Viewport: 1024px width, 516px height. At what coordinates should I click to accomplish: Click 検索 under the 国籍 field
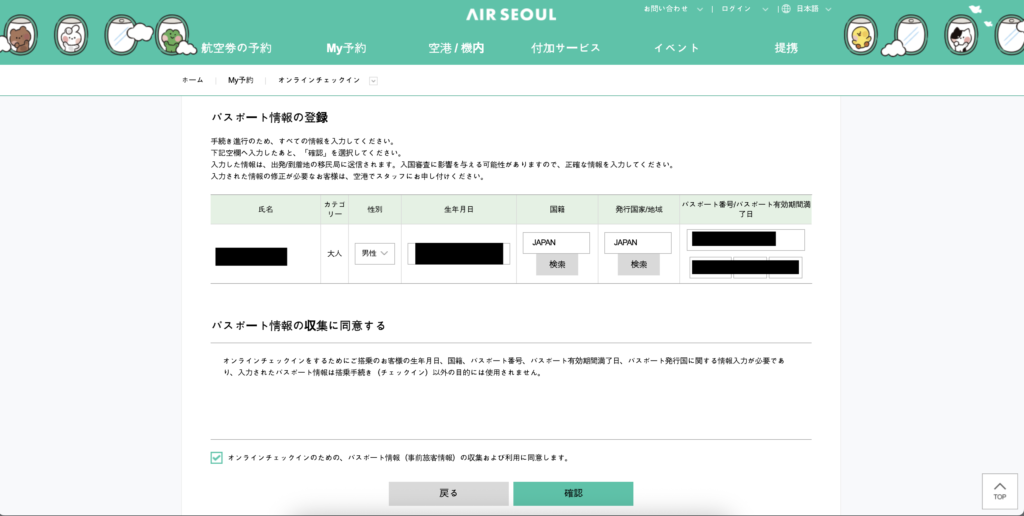tap(557, 265)
